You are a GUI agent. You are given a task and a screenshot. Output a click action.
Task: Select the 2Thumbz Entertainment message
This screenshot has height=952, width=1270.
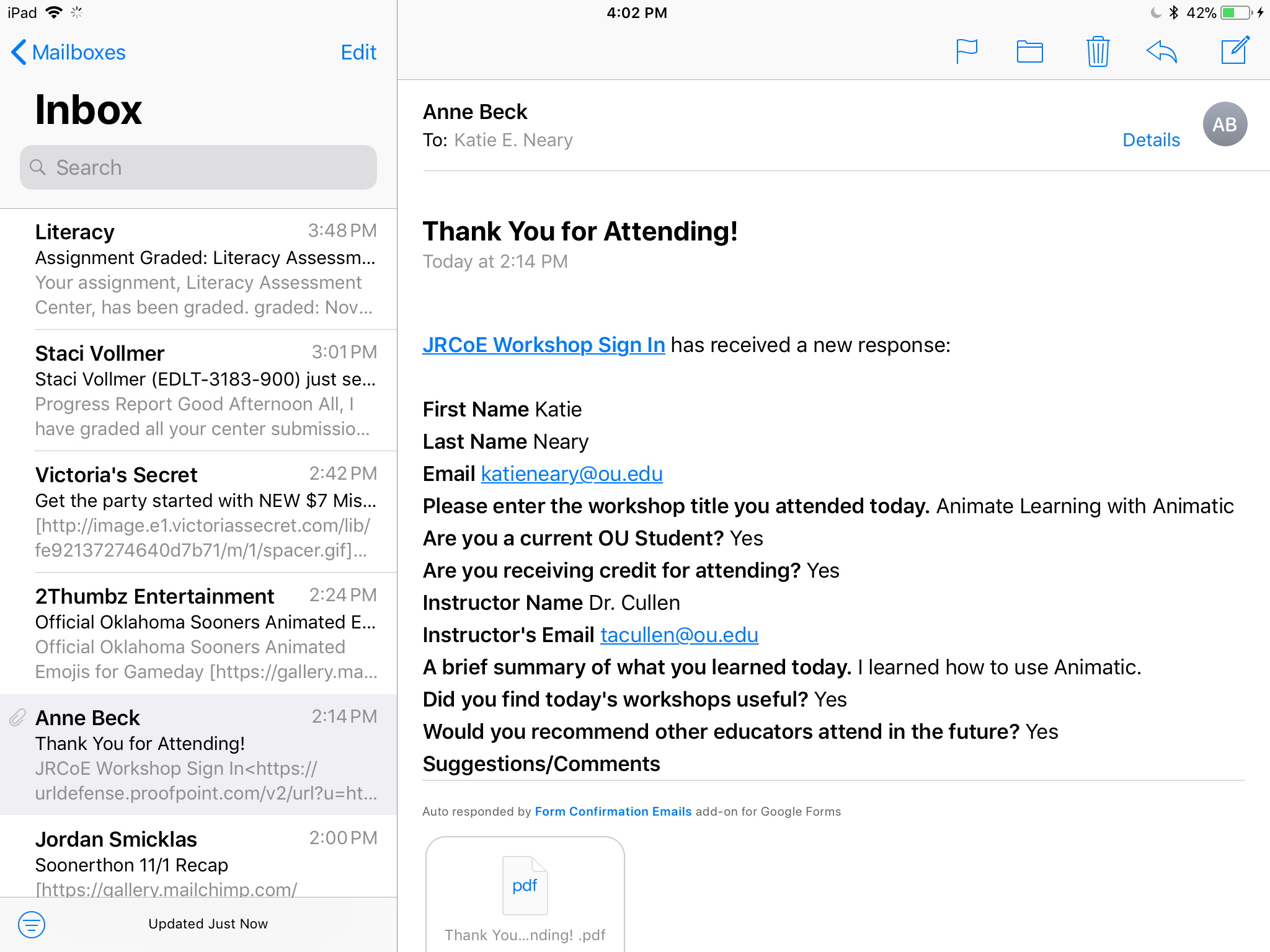tap(205, 633)
